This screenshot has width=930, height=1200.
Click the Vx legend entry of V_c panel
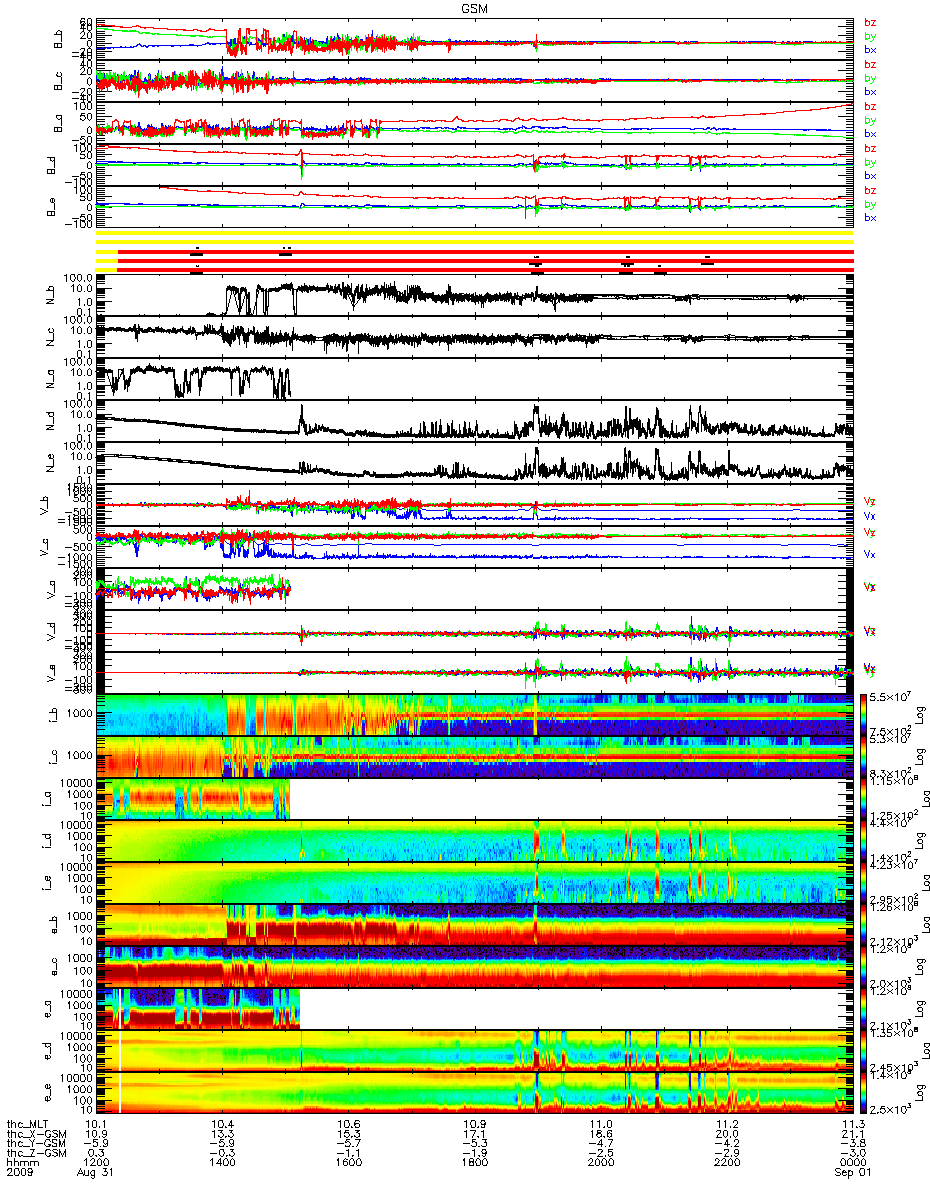[x=870, y=555]
